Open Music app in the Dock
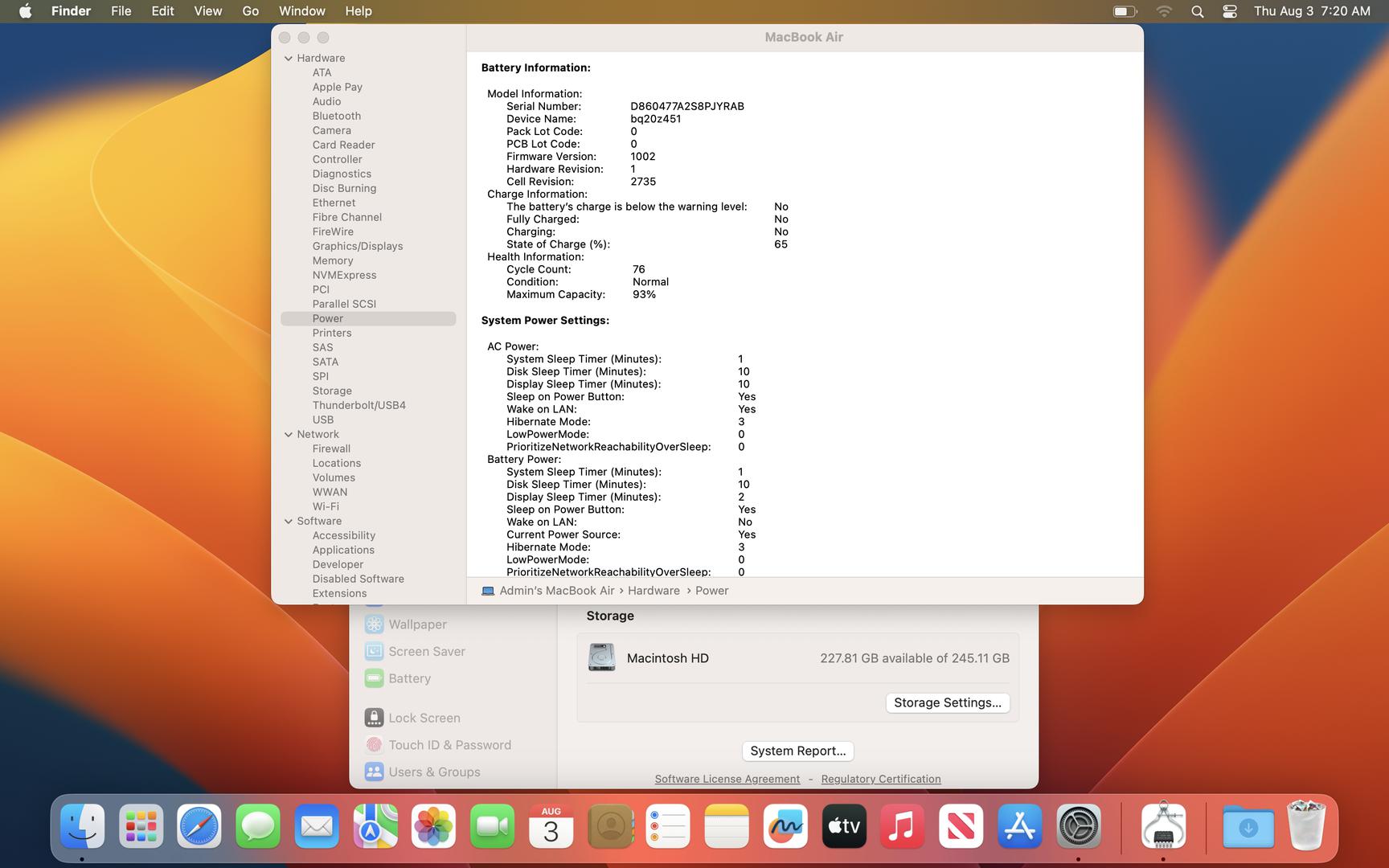 click(x=903, y=826)
